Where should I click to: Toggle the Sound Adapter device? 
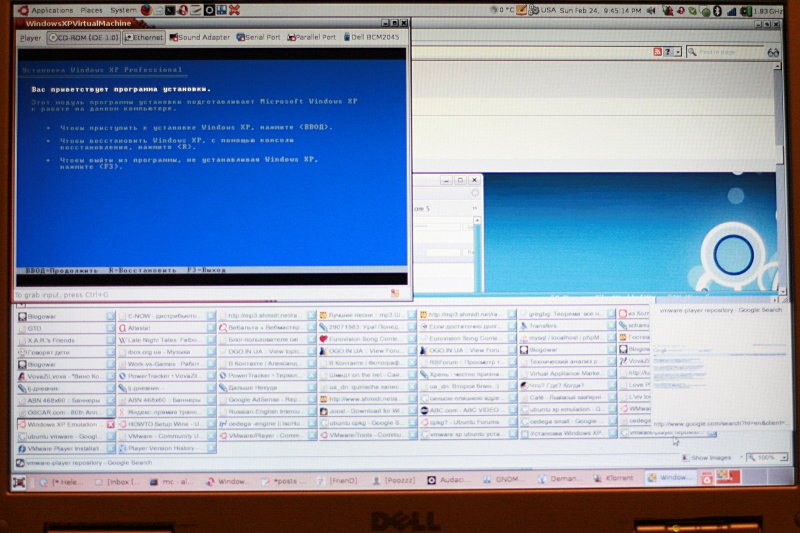(201, 38)
